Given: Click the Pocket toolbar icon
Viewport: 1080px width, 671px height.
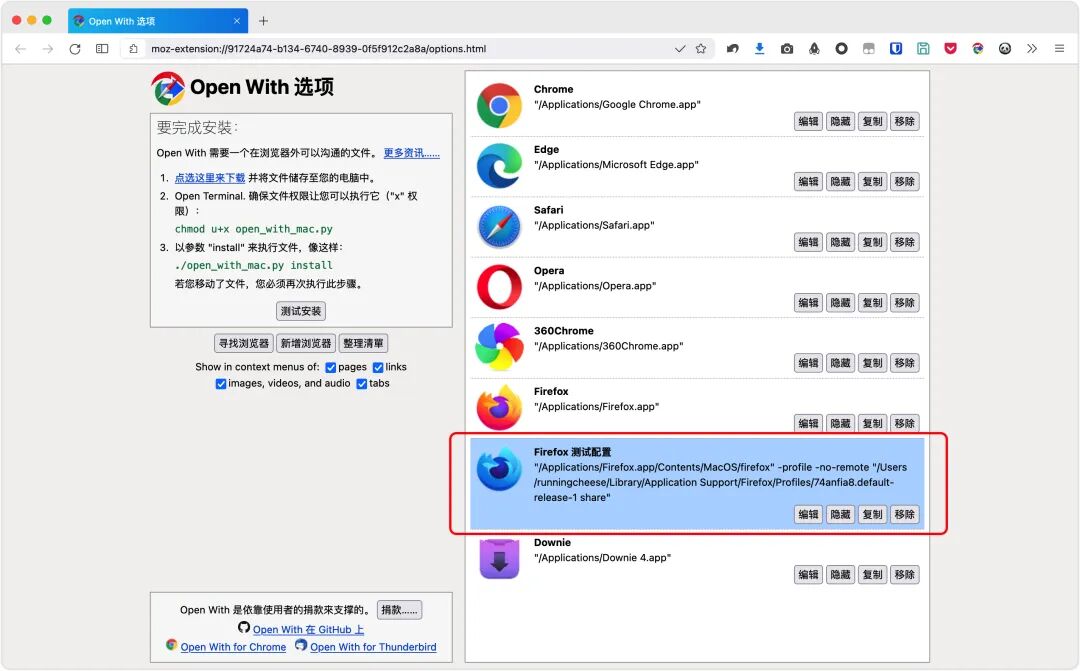Looking at the screenshot, I should pyautogui.click(x=951, y=49).
